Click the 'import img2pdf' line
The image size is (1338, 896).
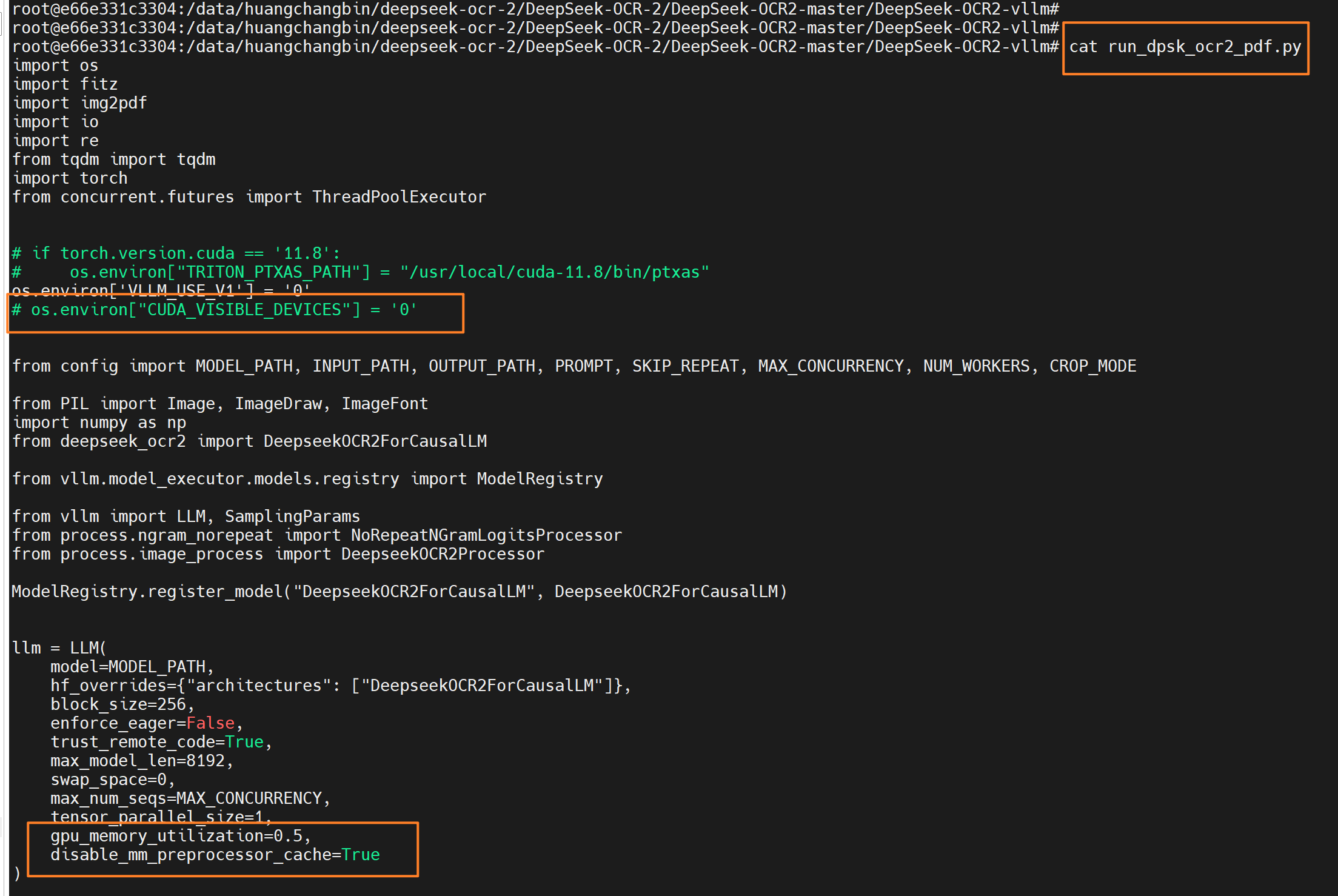79,103
